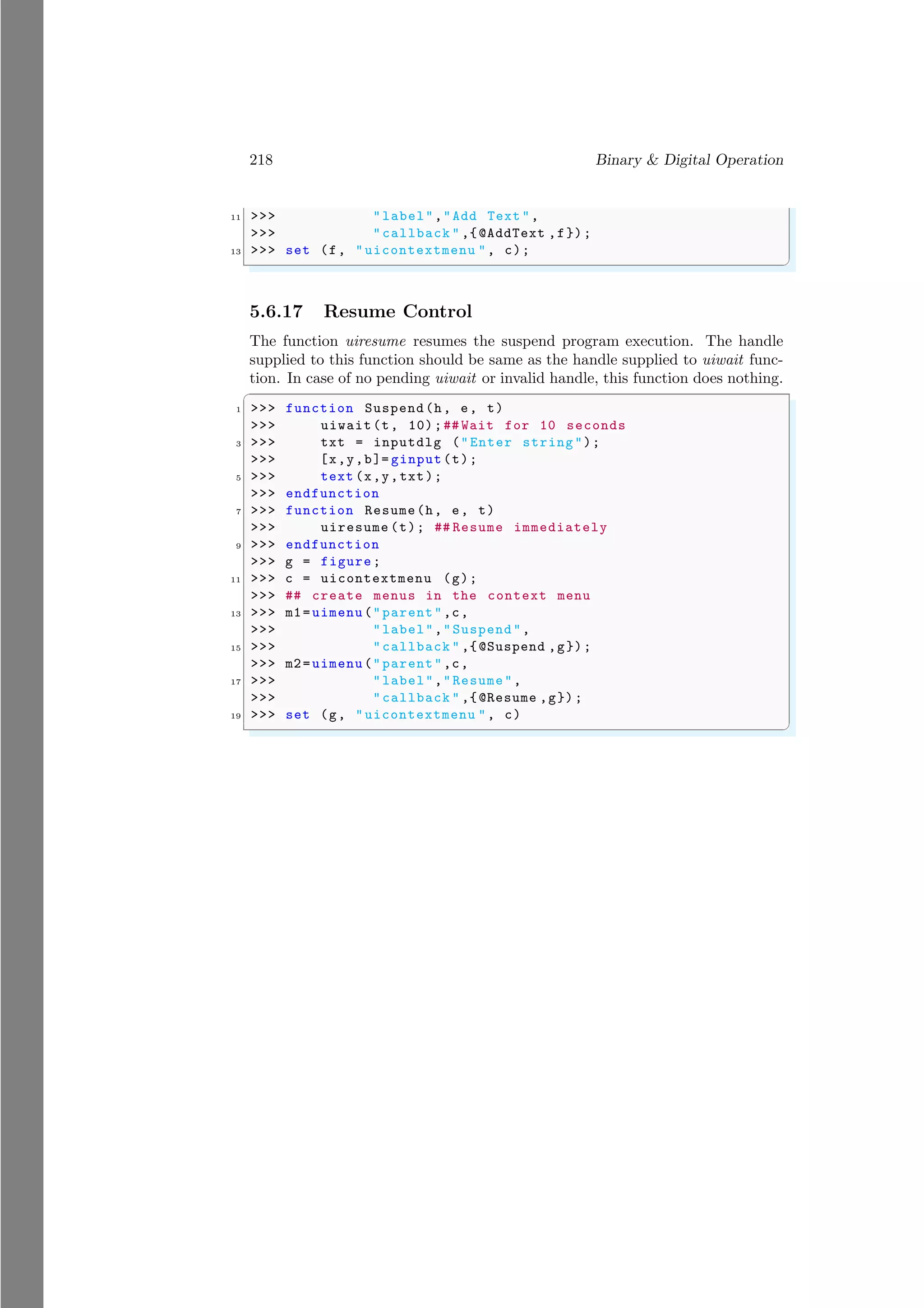Click the phrase 'uiwait(t, 10);' in code
The width and height of the screenshot is (924, 1308).
click(380, 426)
